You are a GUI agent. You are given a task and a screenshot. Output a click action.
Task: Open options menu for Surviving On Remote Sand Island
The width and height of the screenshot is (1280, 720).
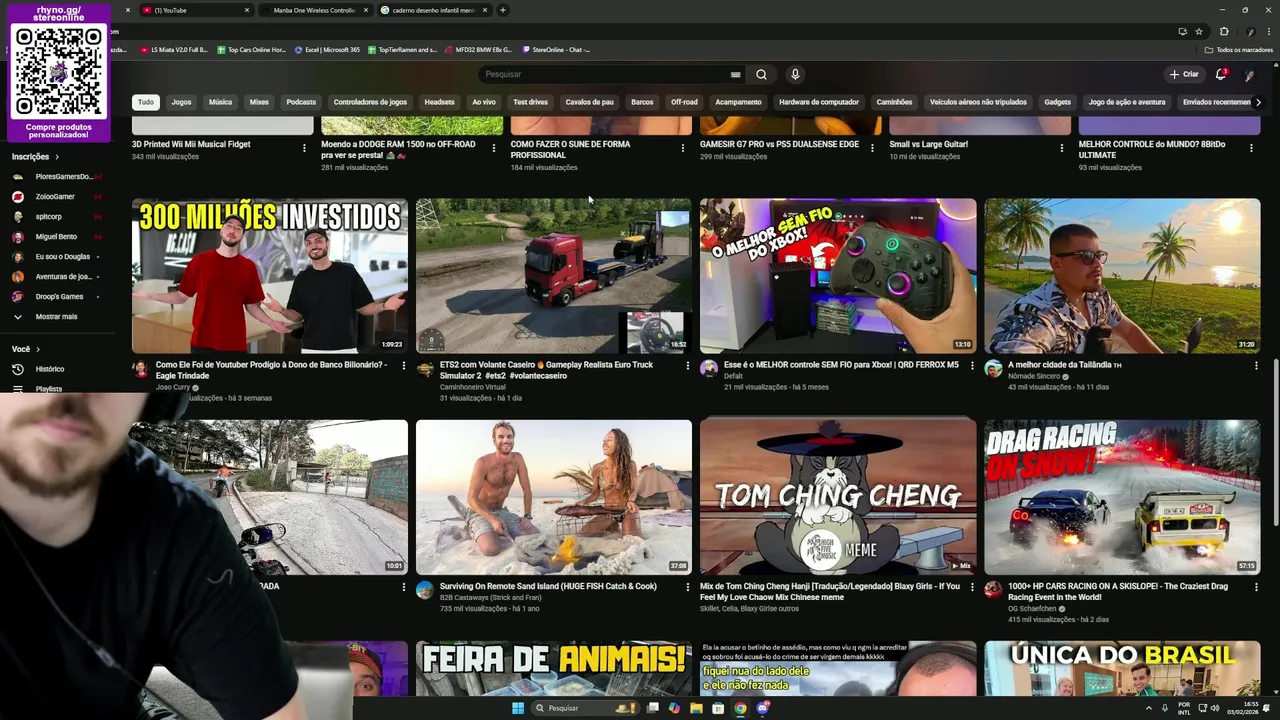pos(687,588)
